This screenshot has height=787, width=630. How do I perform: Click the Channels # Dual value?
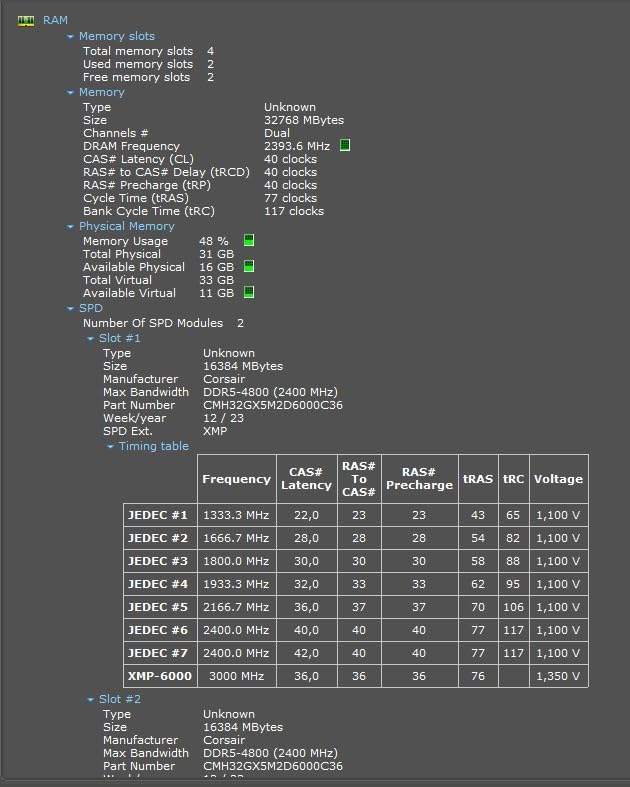point(277,134)
